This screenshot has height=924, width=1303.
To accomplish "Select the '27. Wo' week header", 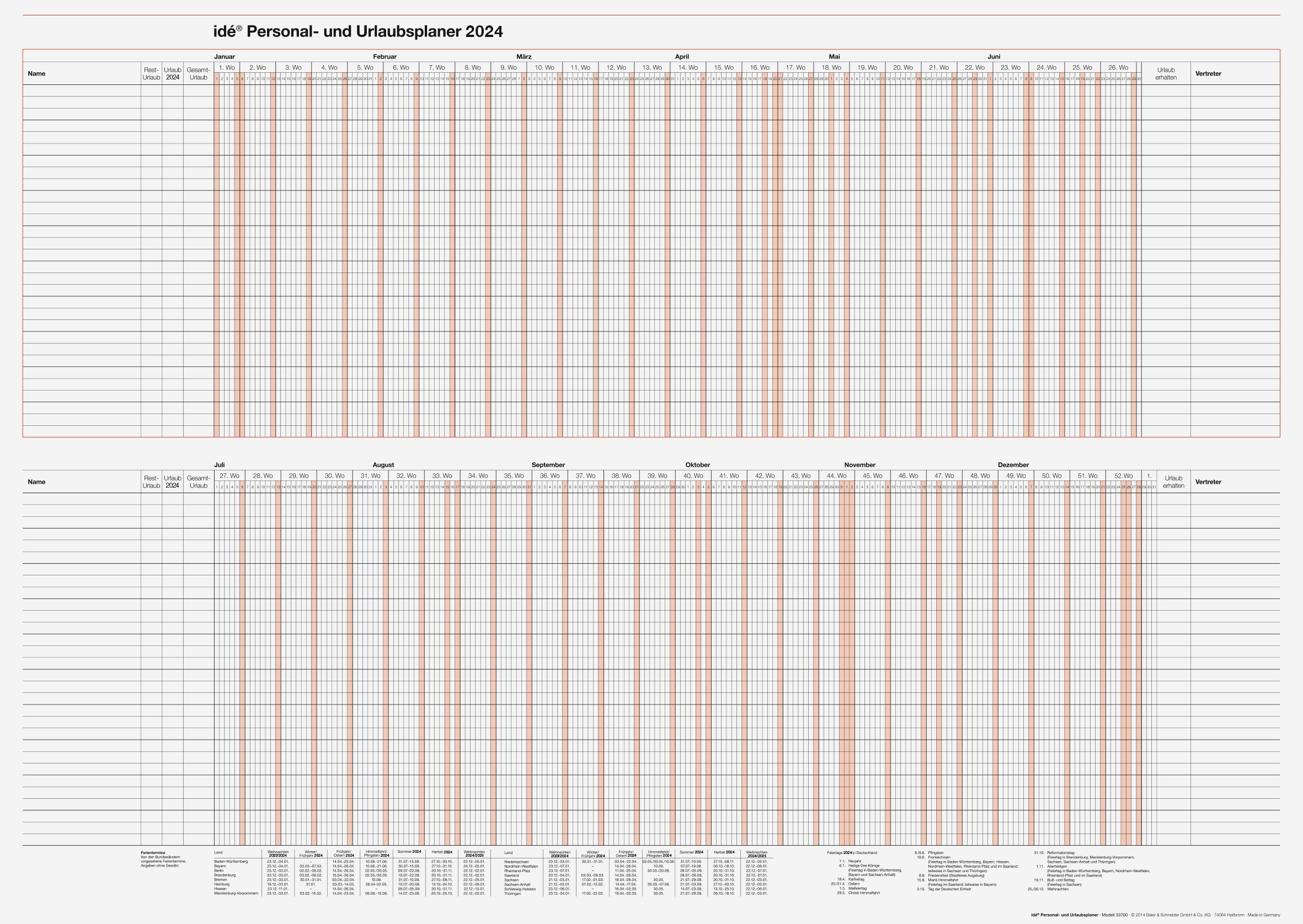I will [229, 476].
